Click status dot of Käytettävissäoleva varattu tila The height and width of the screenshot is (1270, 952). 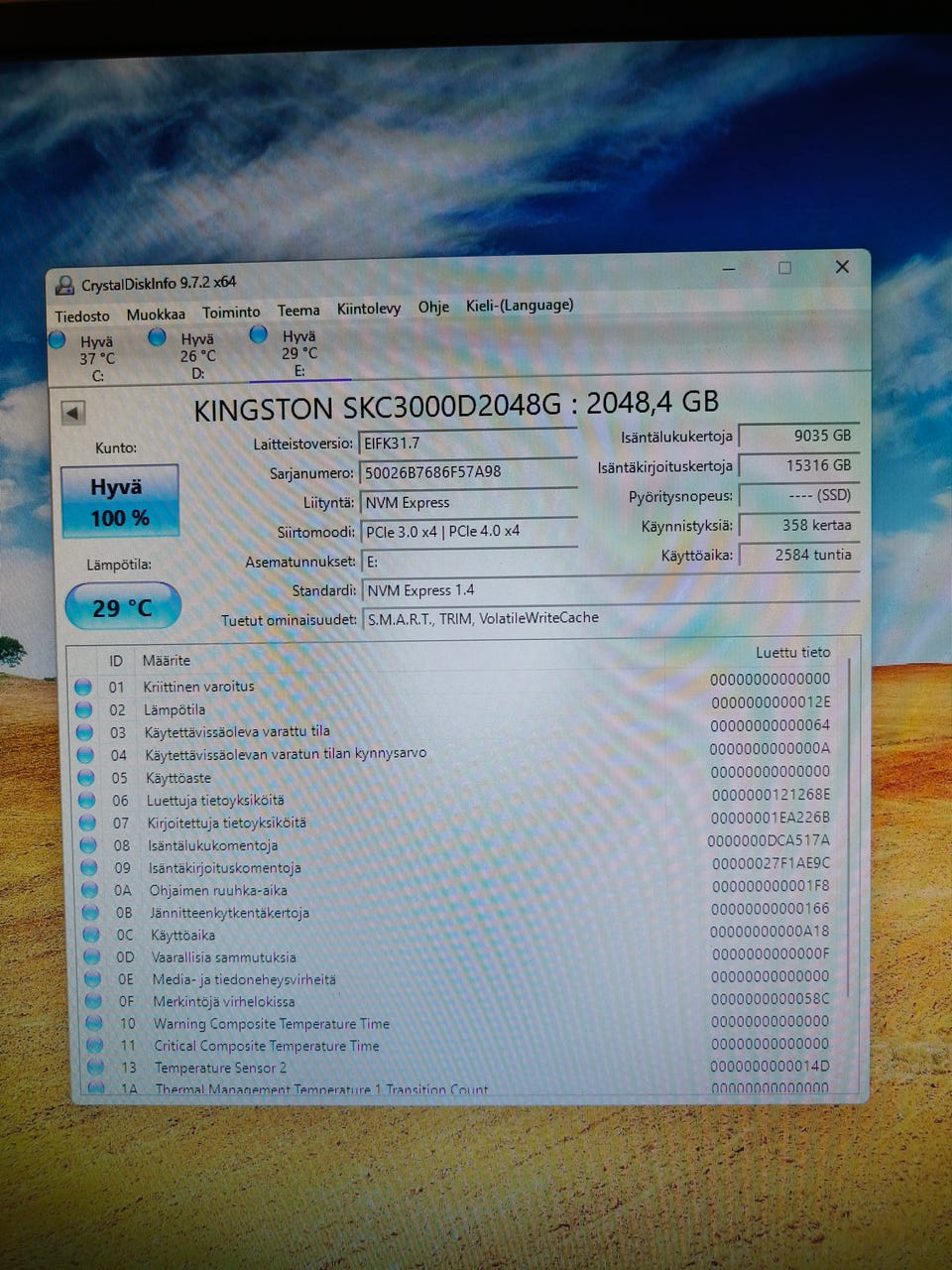(x=85, y=733)
